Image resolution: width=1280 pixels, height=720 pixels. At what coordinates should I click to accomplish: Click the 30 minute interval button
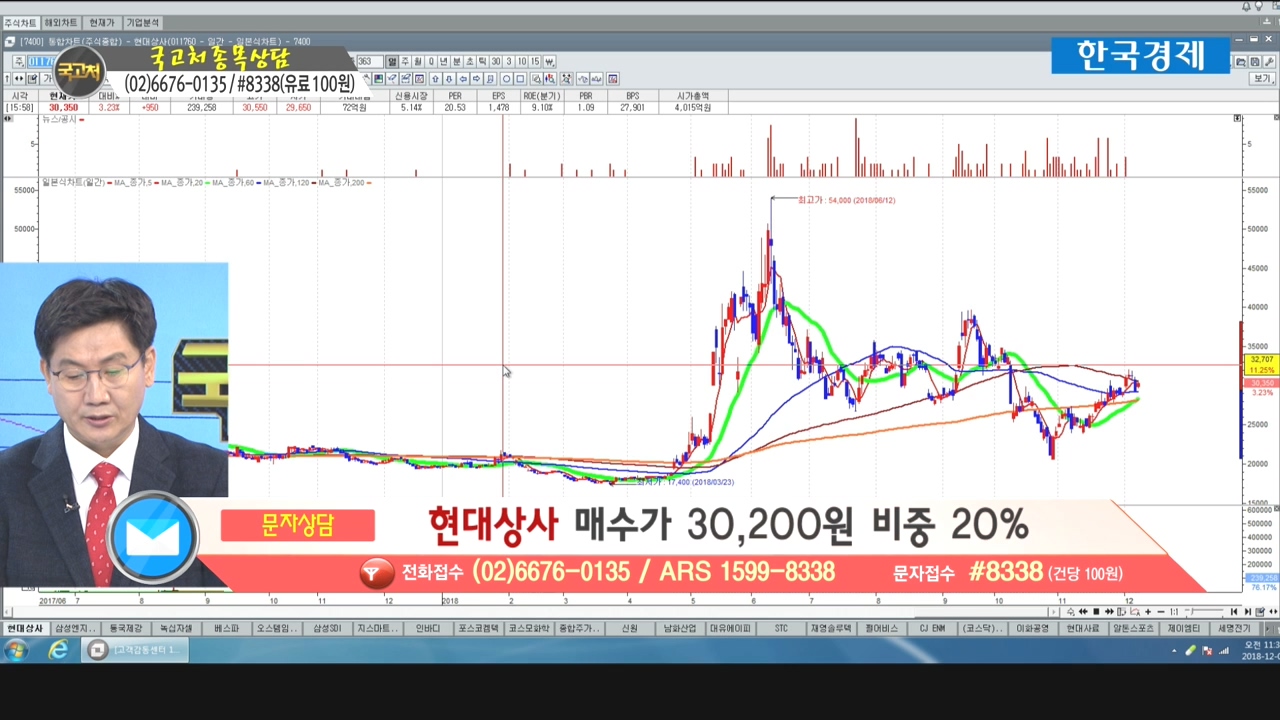click(495, 62)
